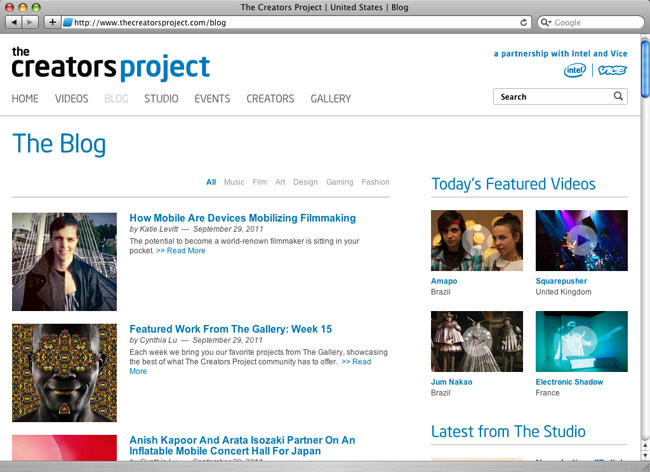Click the creators project logo

pyautogui.click(x=111, y=64)
